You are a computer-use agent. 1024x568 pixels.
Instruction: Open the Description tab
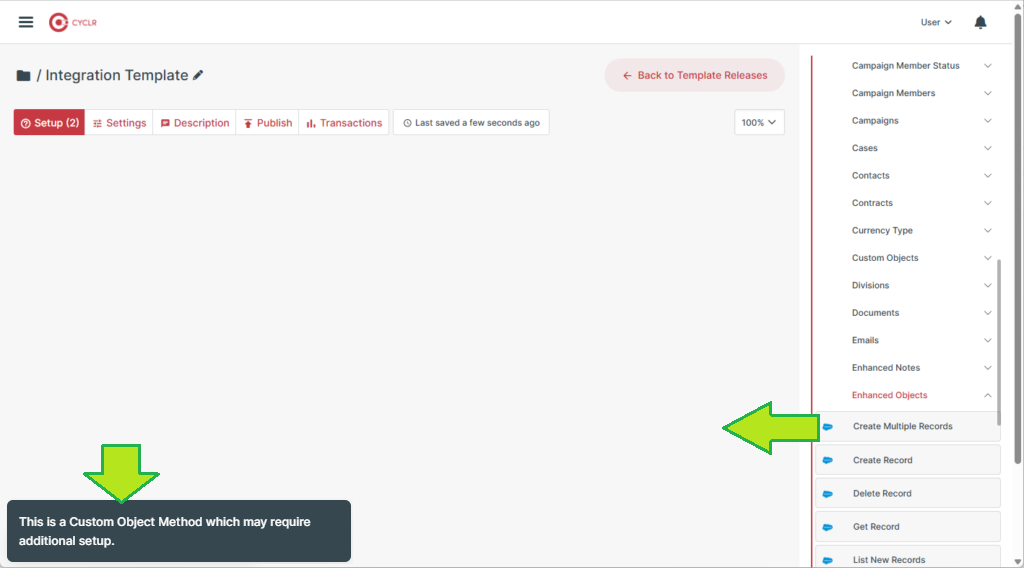click(195, 123)
